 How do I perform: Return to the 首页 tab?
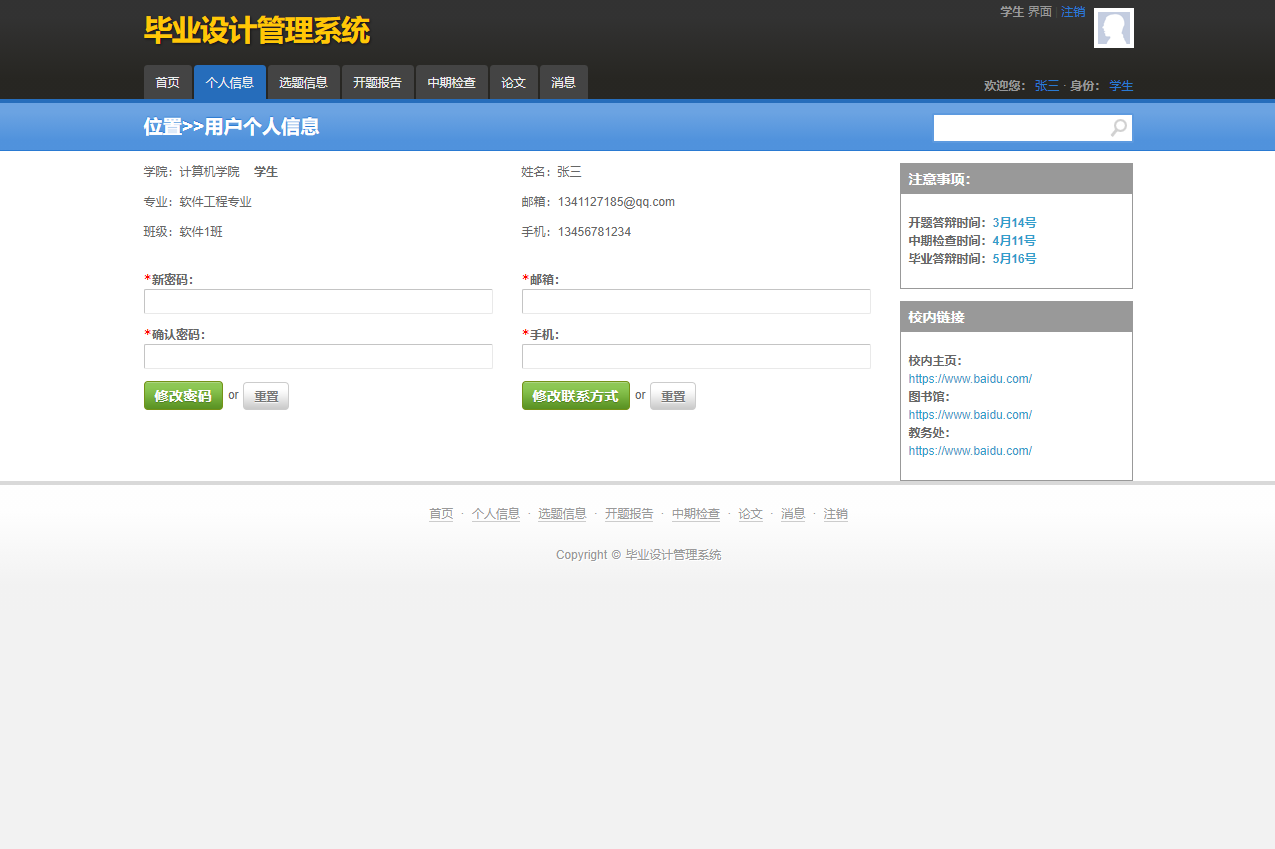coord(167,82)
